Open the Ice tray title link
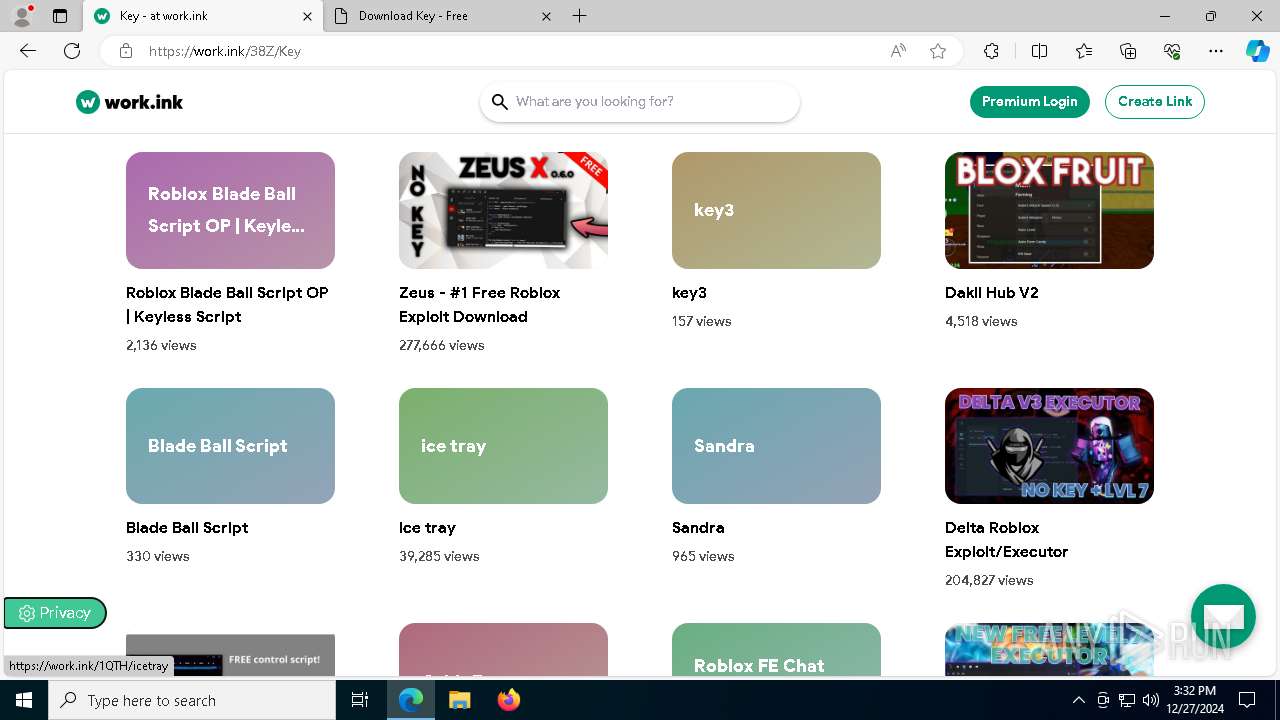The height and width of the screenshot is (720, 1280). click(x=427, y=528)
